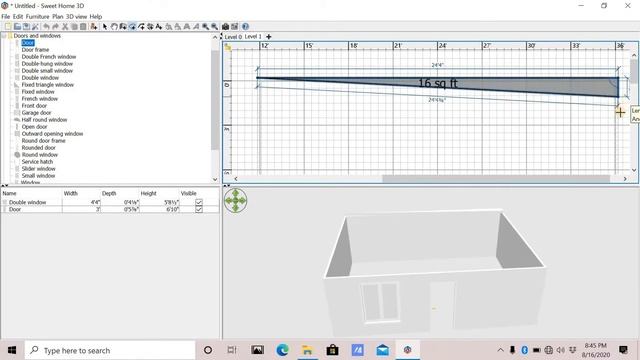This screenshot has height=360, width=640.
Task: Toggle italic text style
Action: pos(196,27)
